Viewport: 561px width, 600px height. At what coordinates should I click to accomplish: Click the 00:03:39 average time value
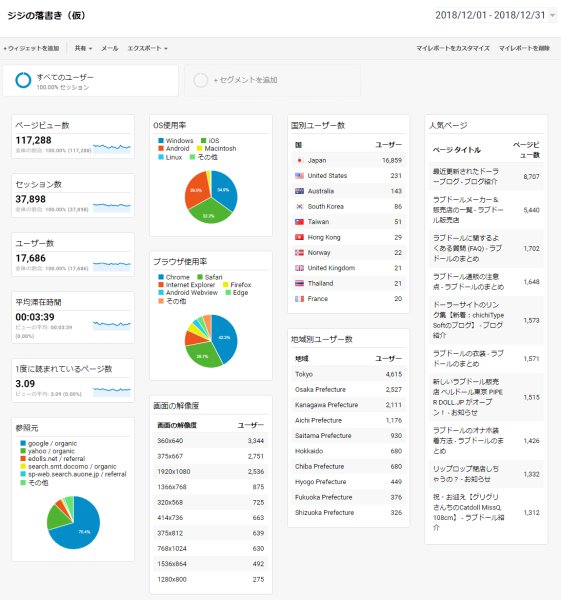pos(35,317)
